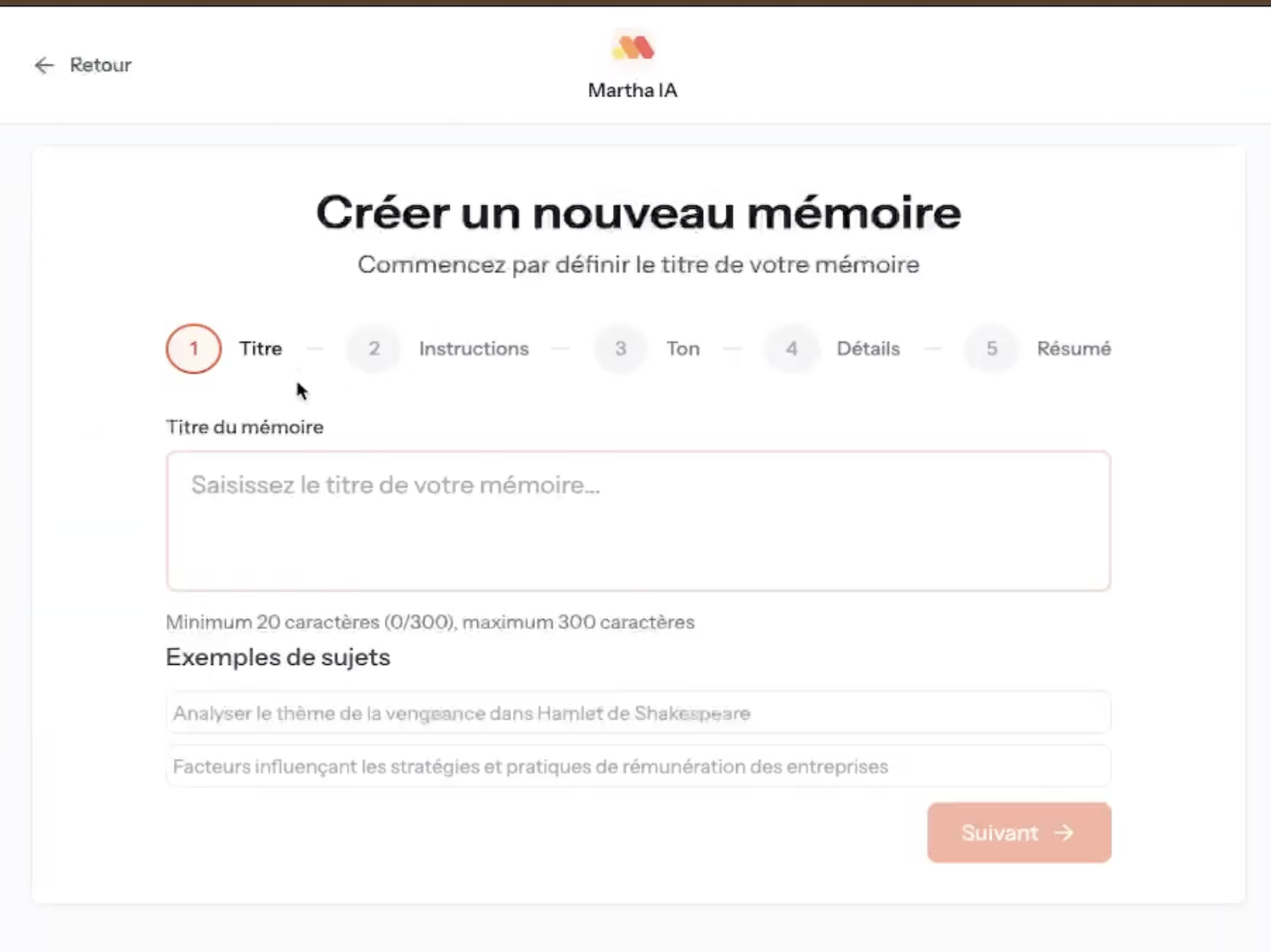This screenshot has height=952, width=1271.
Task: Click the Titre du mémoire label
Action: tap(245, 427)
